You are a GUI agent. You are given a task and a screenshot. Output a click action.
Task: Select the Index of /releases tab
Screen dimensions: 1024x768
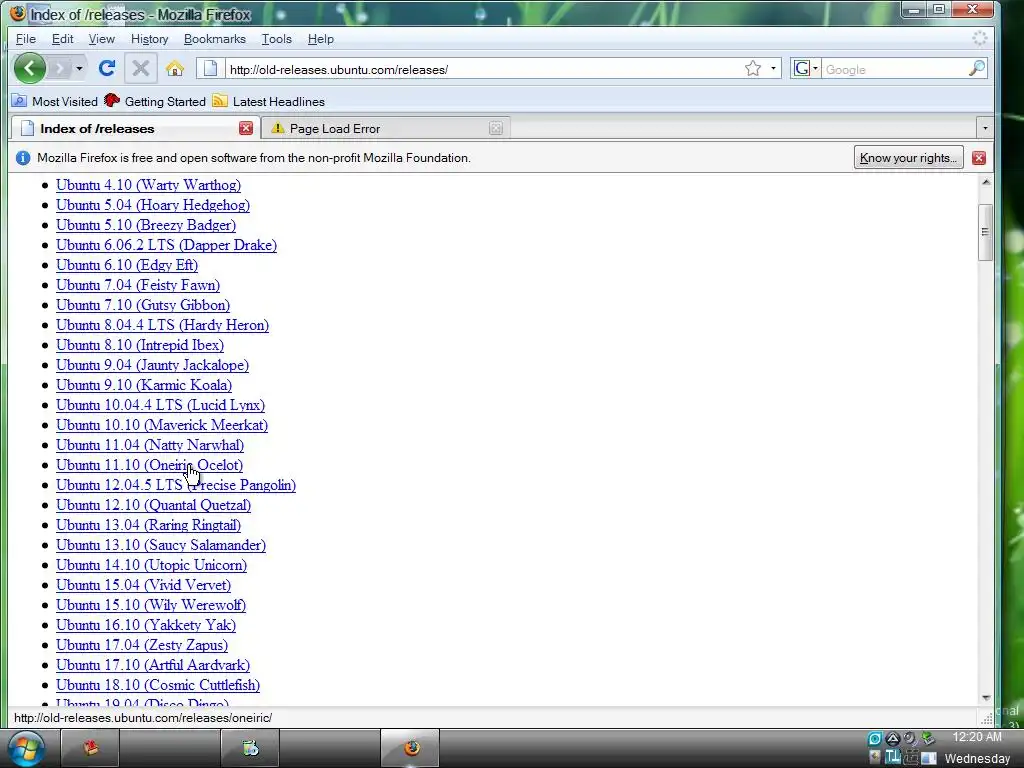(x=134, y=128)
